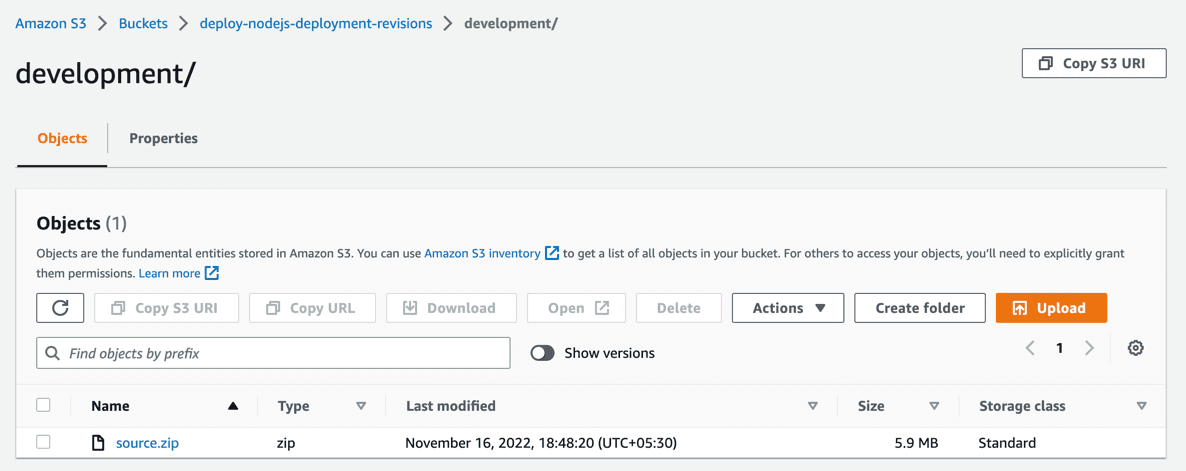This screenshot has height=471, width=1186.
Task: Click the Copy S3 URI button at top right
Action: [1094, 64]
